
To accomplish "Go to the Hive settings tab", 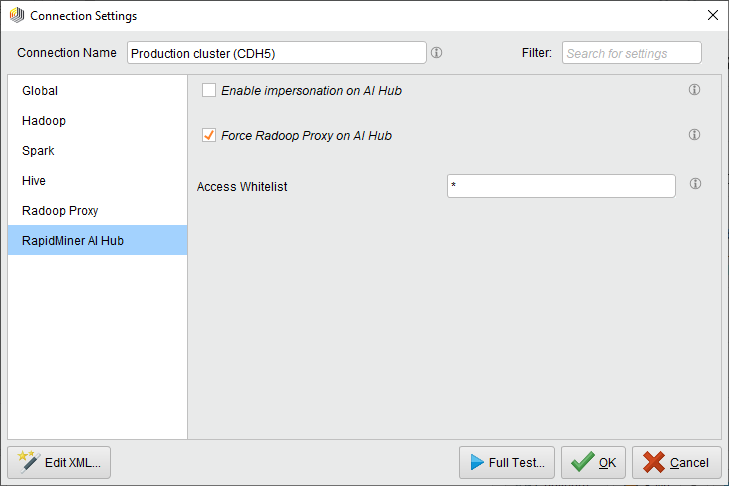I will pos(34,181).
